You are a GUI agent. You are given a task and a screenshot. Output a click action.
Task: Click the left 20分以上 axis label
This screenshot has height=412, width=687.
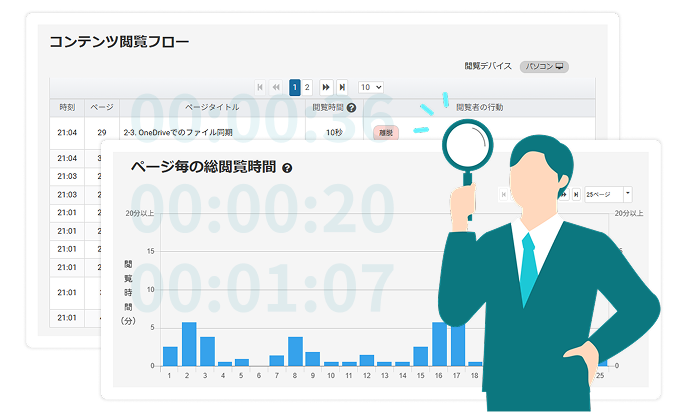tap(140, 213)
